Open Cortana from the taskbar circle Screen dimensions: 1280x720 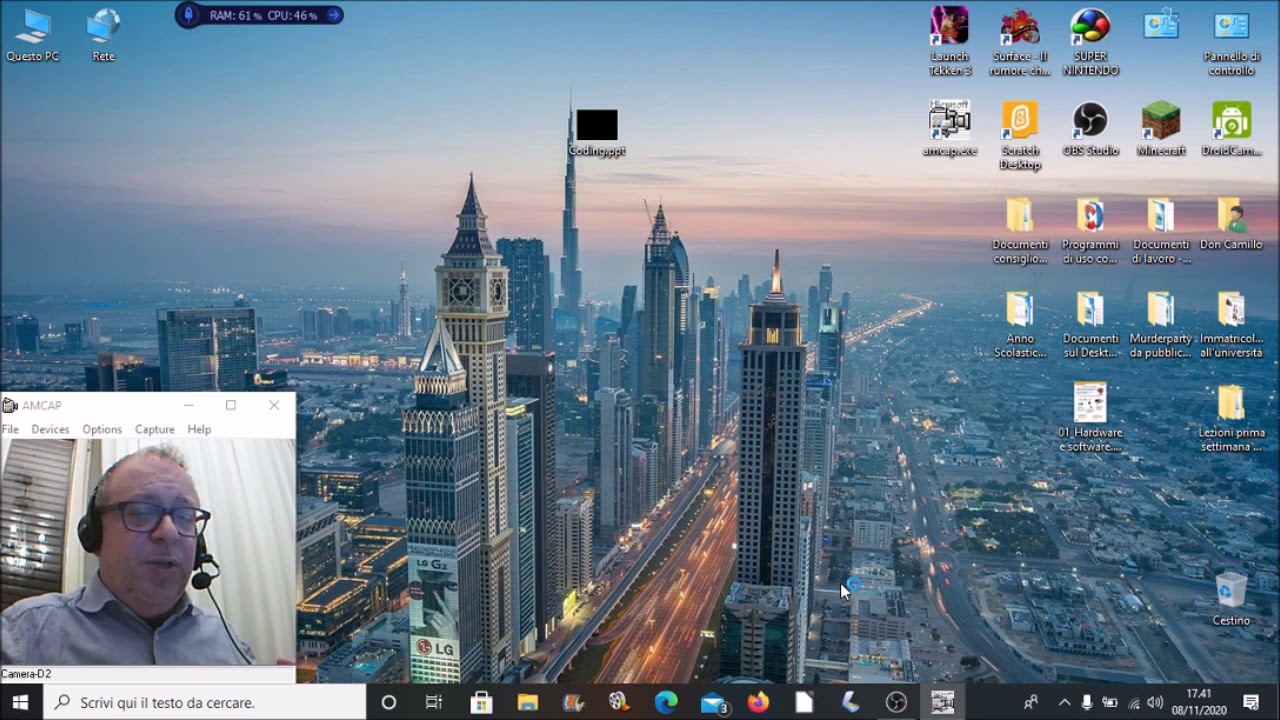[389, 702]
